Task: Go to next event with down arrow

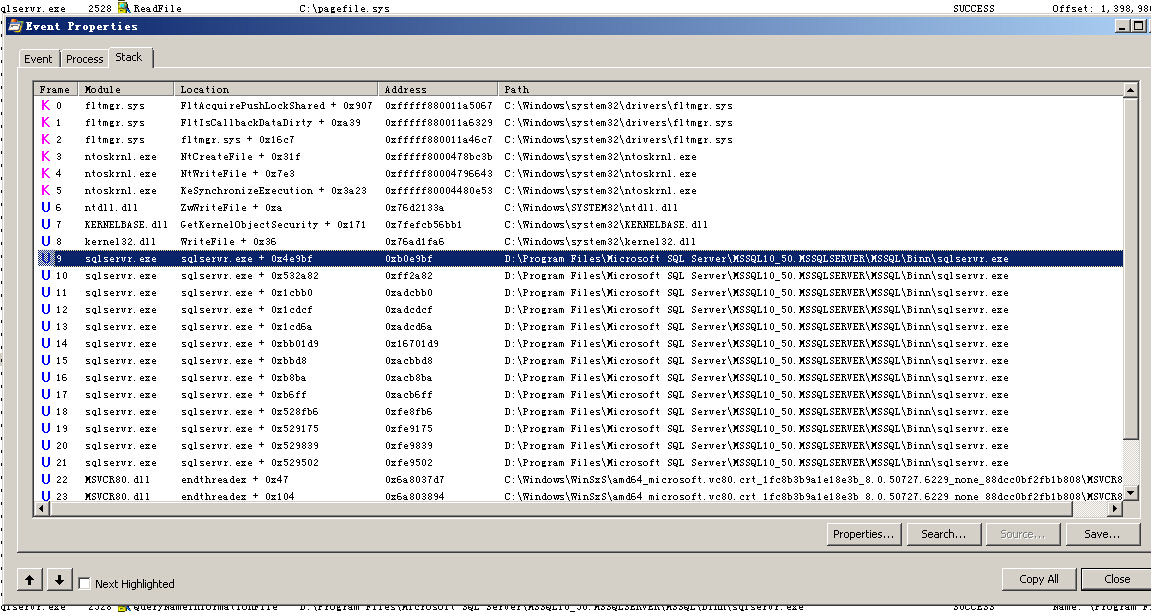Action: tap(60, 580)
